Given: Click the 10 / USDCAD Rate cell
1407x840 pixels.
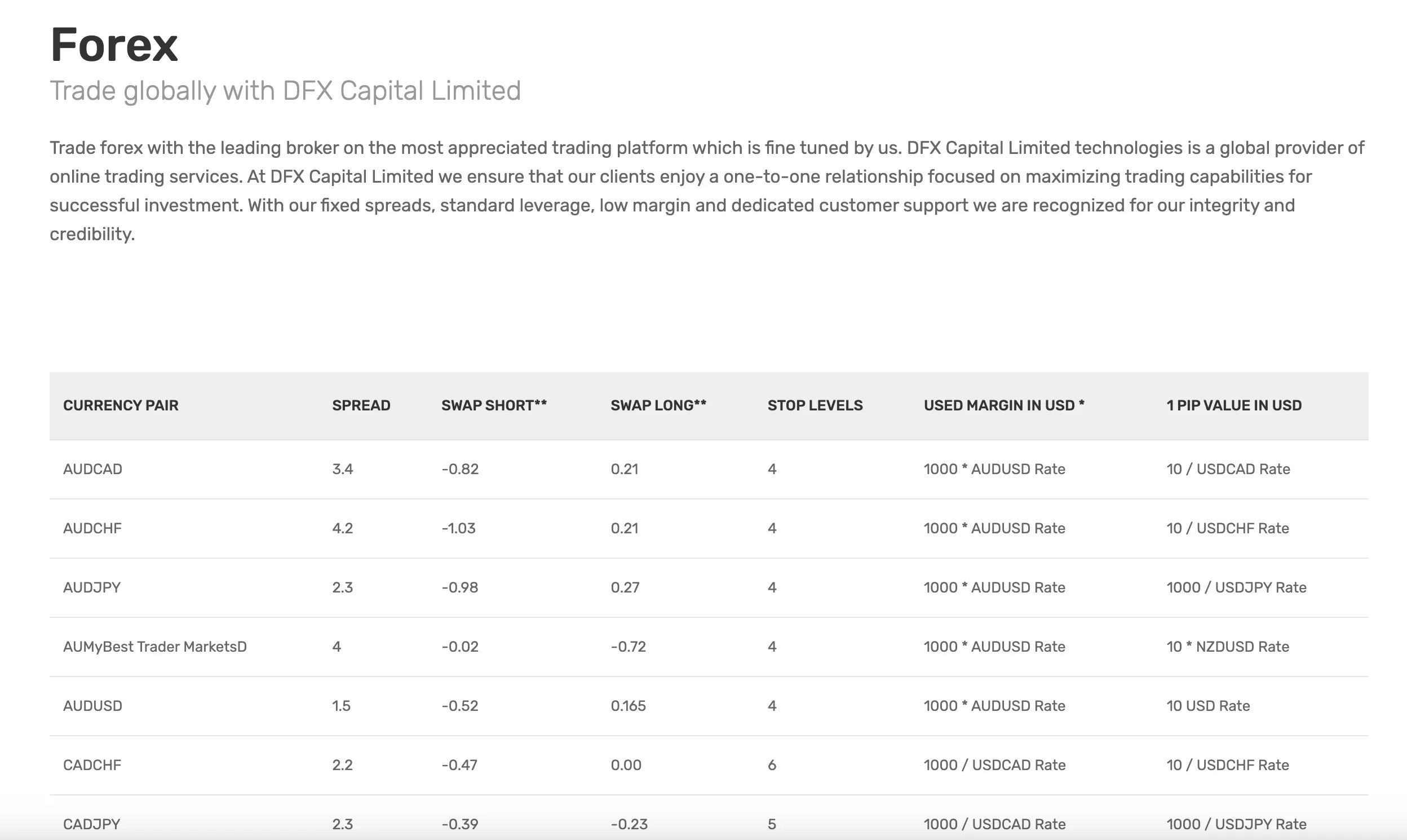Looking at the screenshot, I should tap(1228, 469).
